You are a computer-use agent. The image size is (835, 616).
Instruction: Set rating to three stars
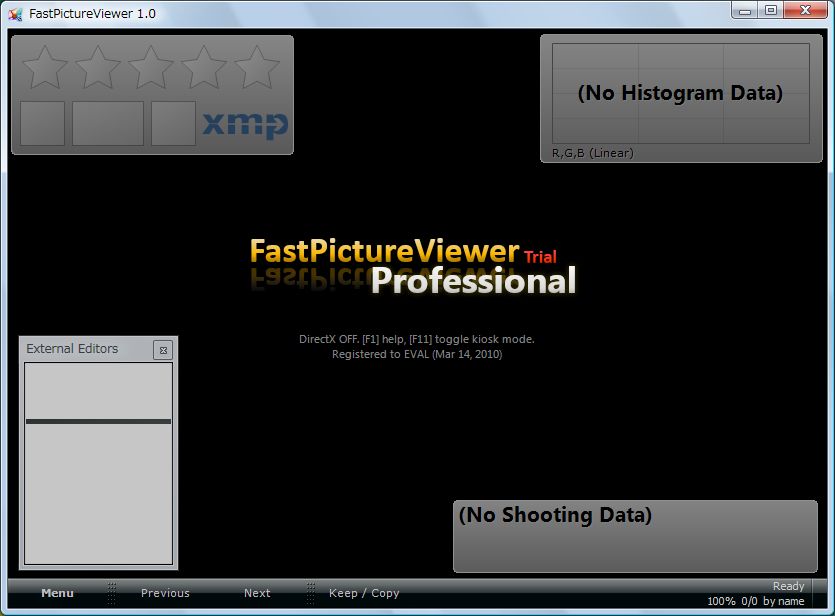(151, 67)
